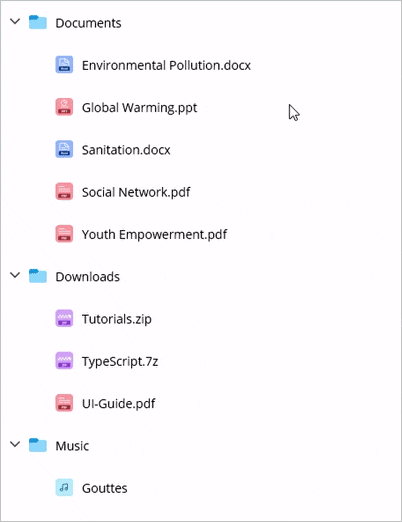The image size is (402, 522).
Task: Select the Music folder label
Action: coord(72,446)
